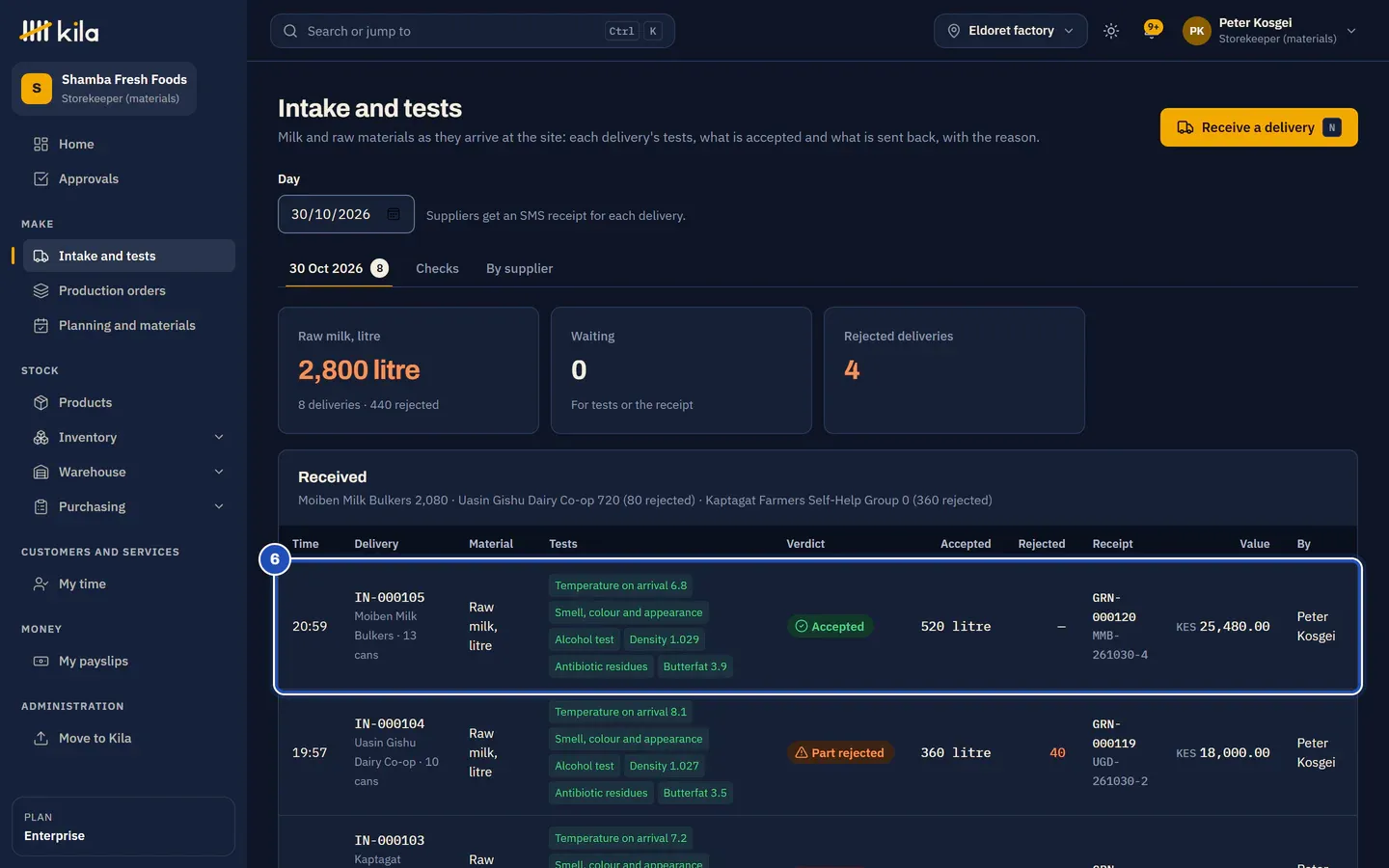Screen dimensions: 1389x868
Task: Go to Approvals
Action: pyautogui.click(x=129, y=179)
